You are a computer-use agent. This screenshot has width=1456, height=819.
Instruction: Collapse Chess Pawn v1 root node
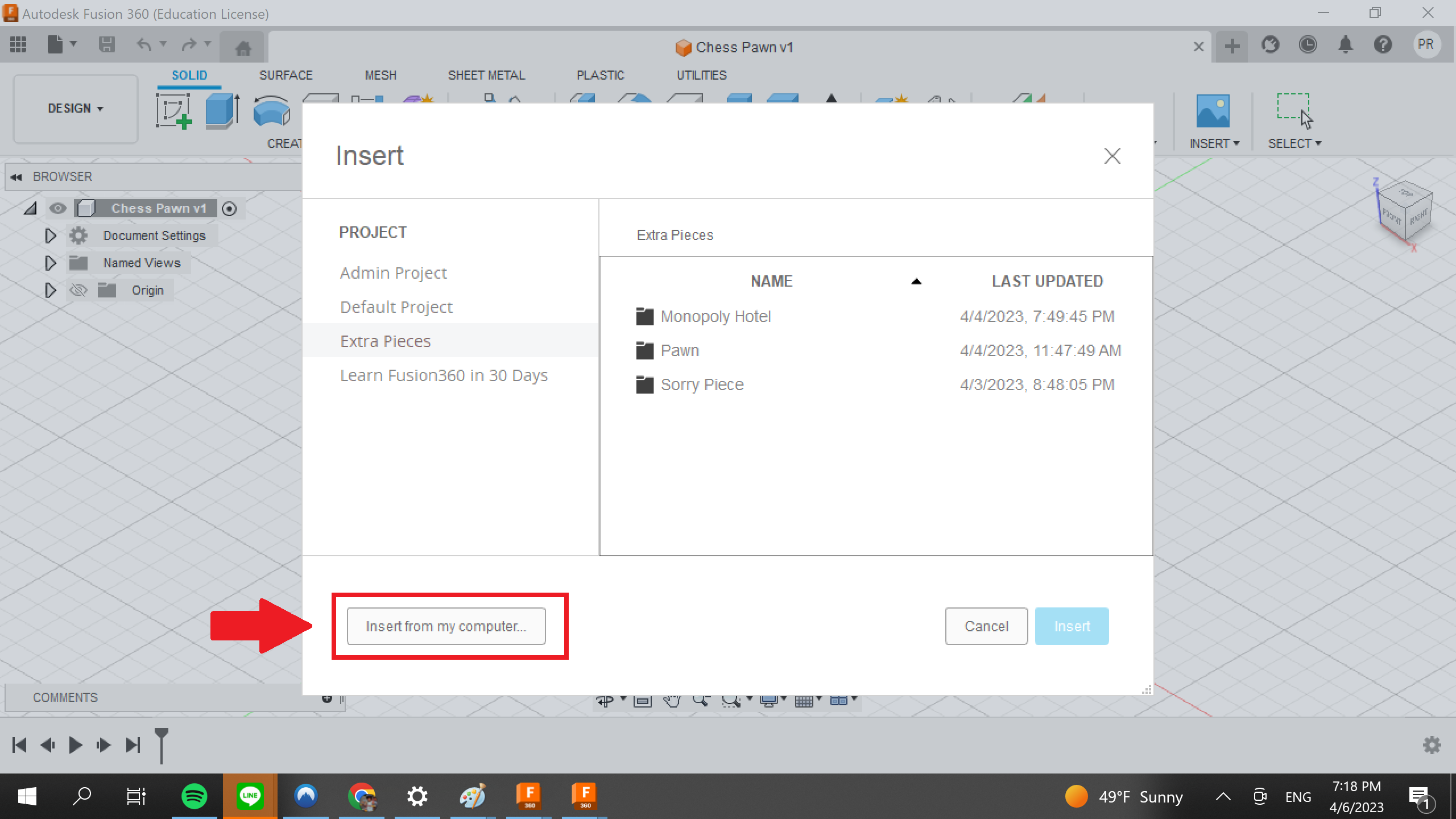coord(30,209)
